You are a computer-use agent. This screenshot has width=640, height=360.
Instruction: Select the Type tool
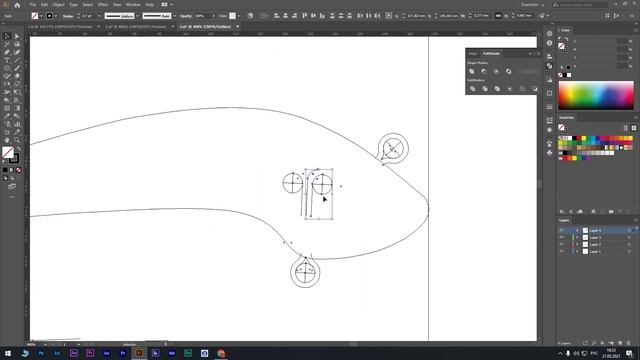click(7, 60)
